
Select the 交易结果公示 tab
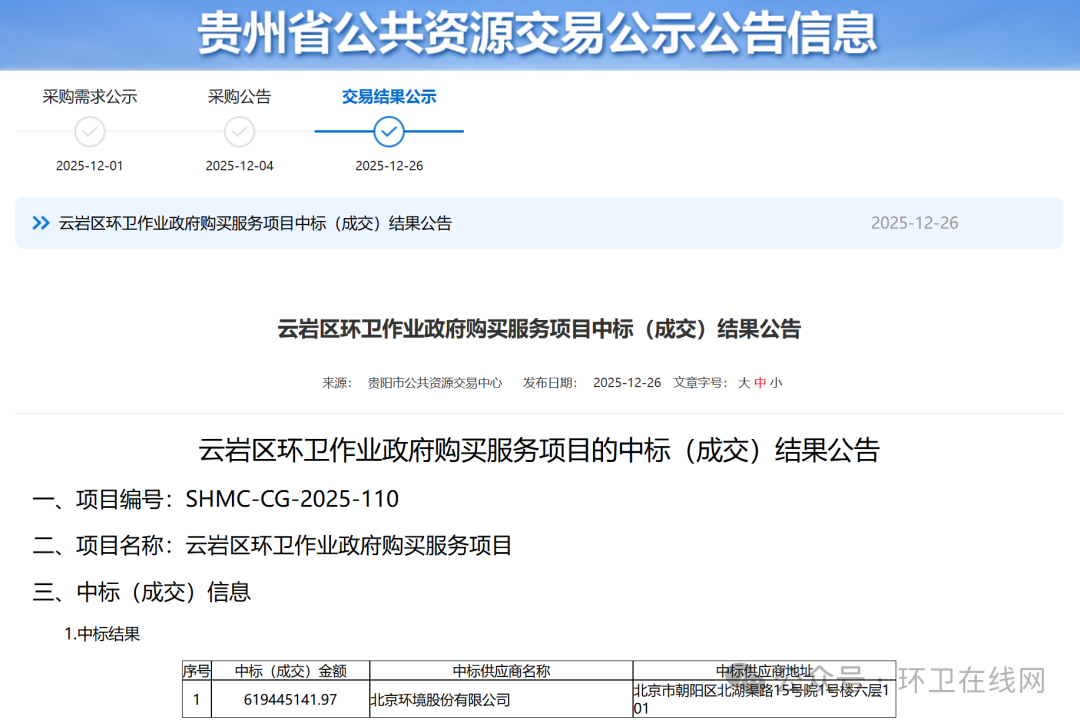(x=389, y=96)
